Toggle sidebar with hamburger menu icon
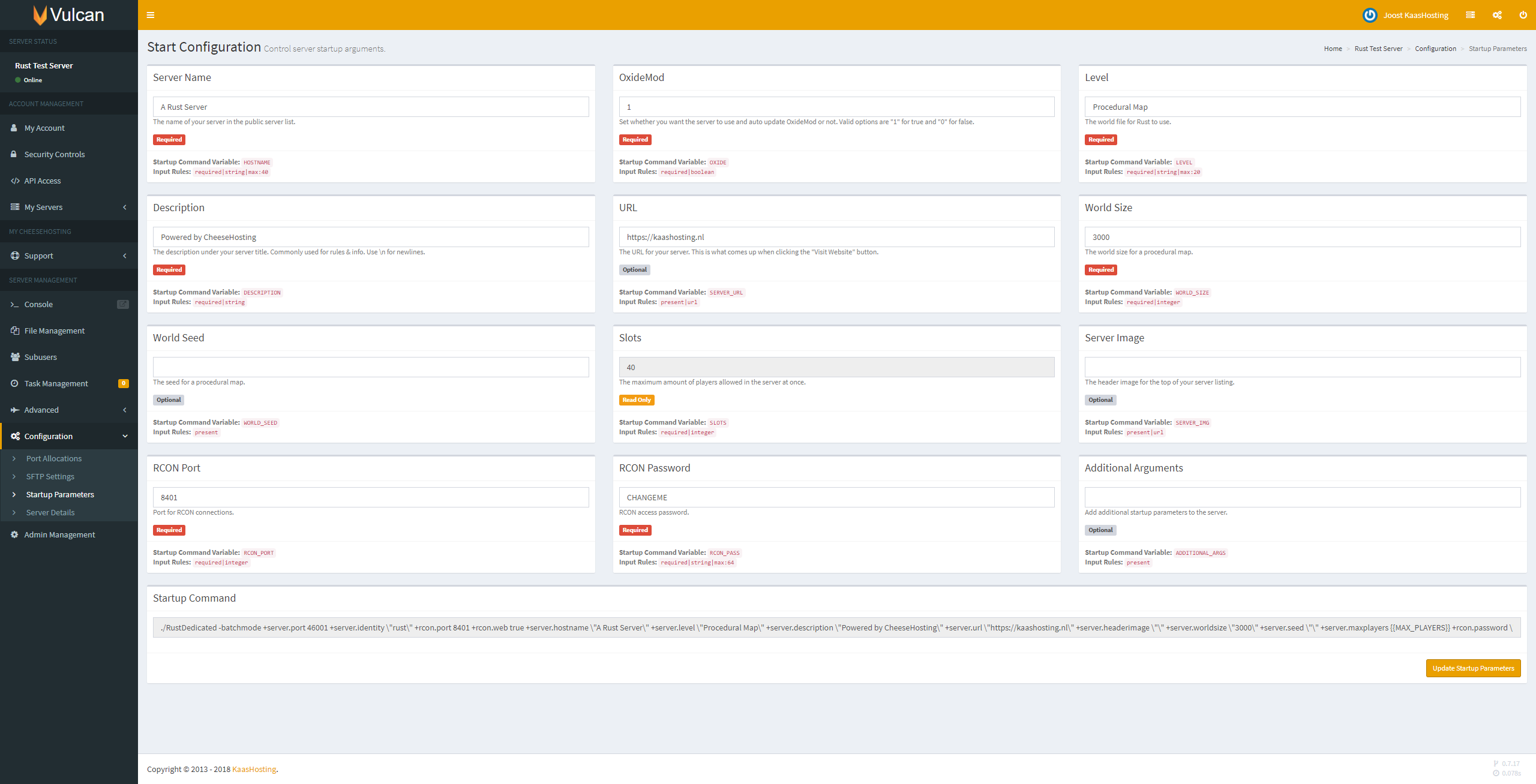This screenshot has height=784, width=1536. tap(151, 15)
